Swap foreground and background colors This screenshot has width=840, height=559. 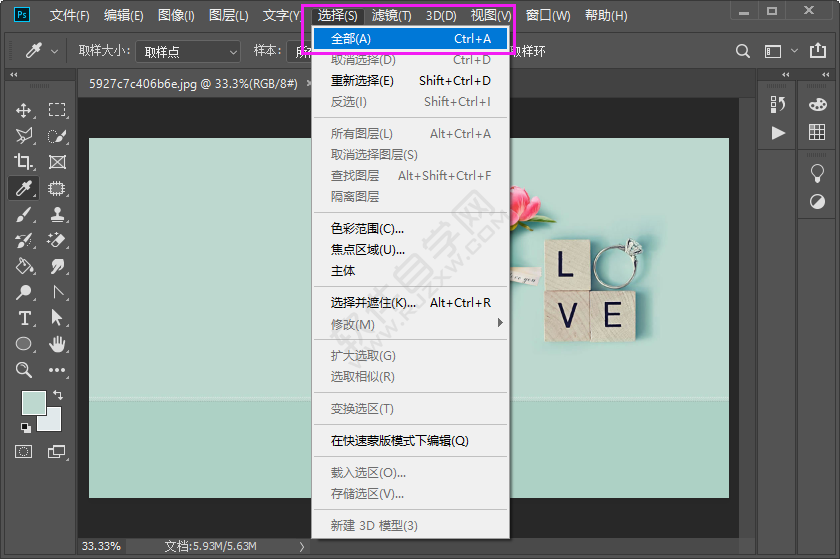[x=58, y=395]
